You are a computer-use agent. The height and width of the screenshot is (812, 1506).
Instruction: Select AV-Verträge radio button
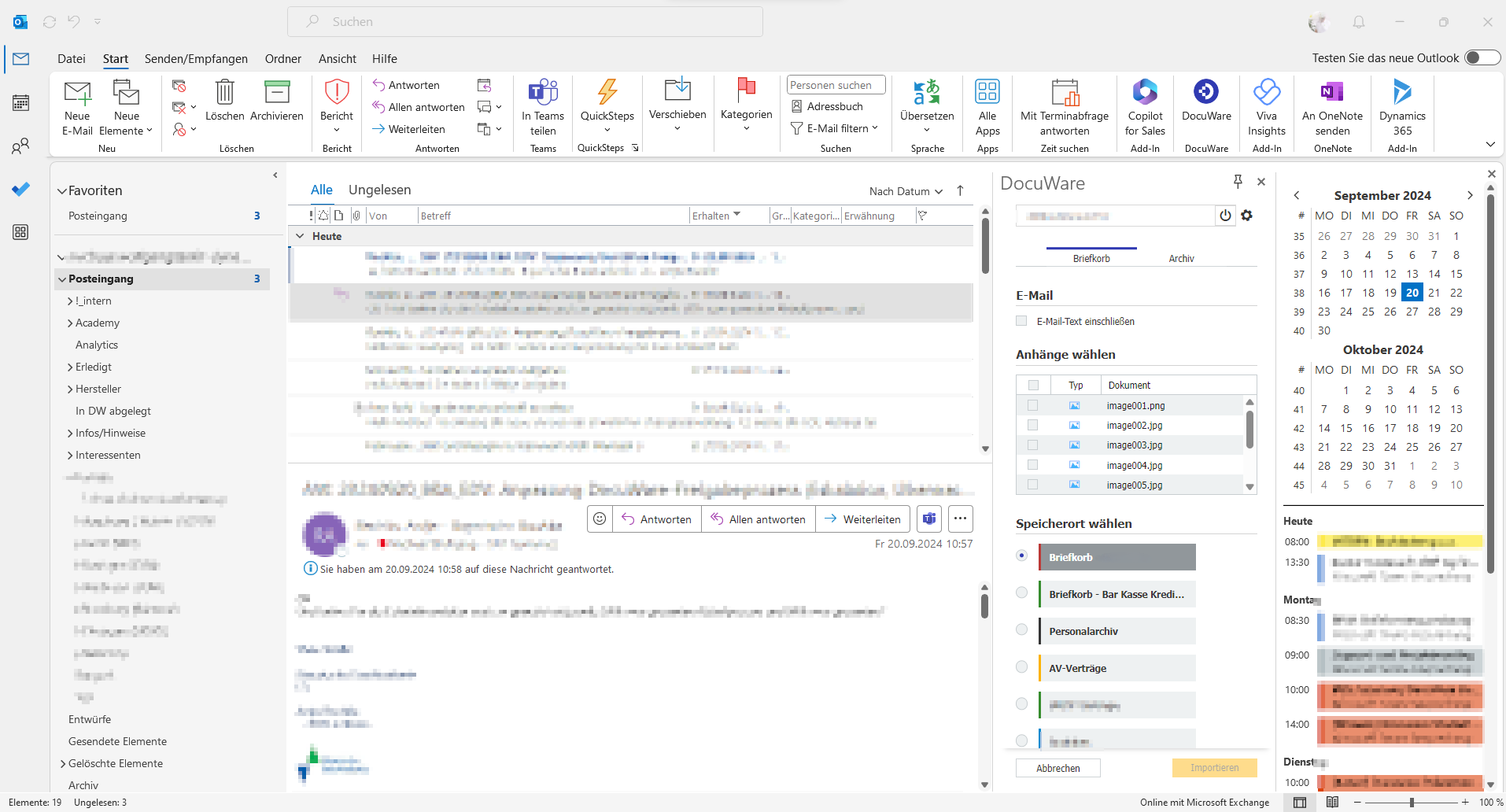[1021, 666]
